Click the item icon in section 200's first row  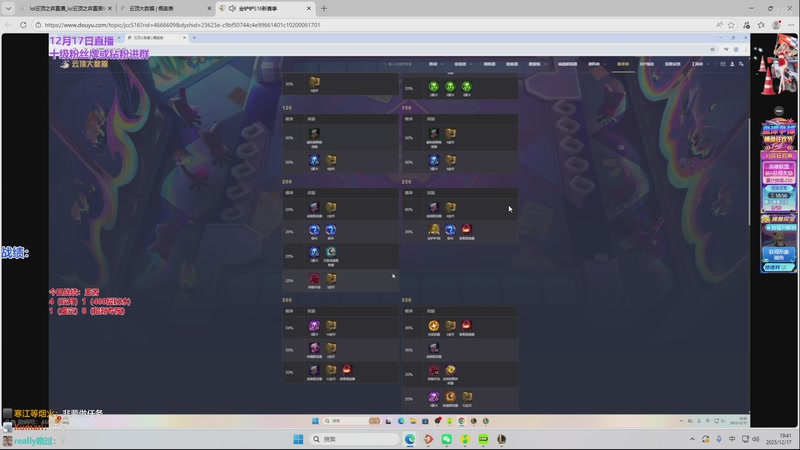tap(314, 207)
